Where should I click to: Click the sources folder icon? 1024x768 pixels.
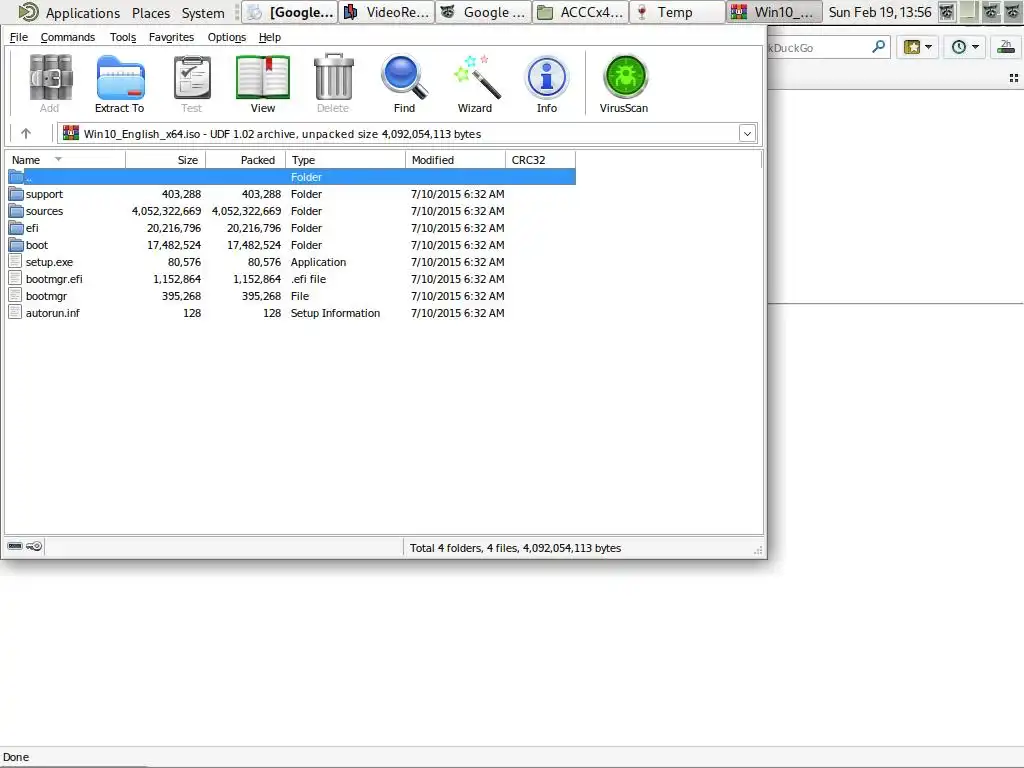16,211
